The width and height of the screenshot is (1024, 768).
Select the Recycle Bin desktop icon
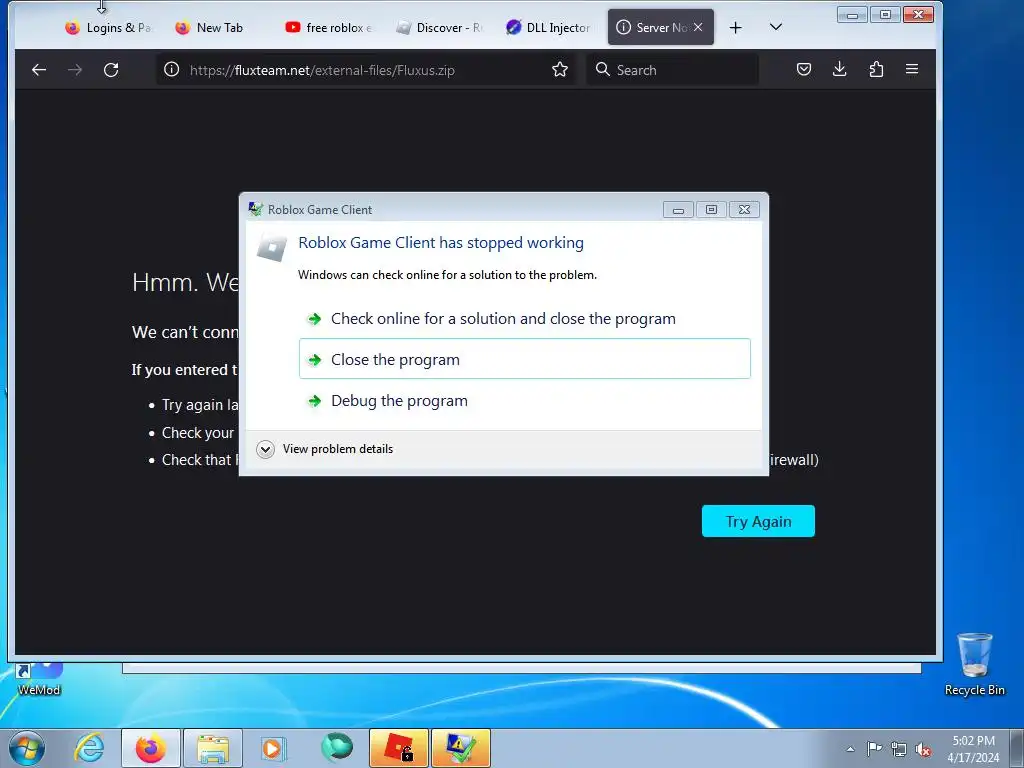click(974, 664)
